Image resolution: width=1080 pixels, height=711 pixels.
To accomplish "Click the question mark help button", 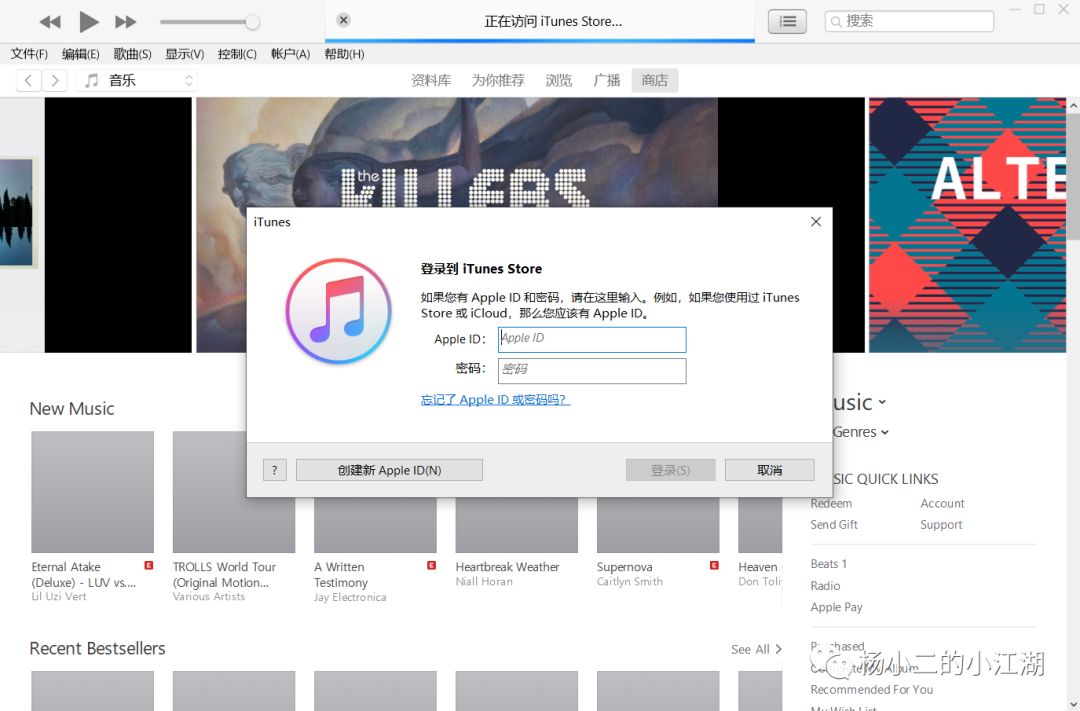I will point(274,470).
